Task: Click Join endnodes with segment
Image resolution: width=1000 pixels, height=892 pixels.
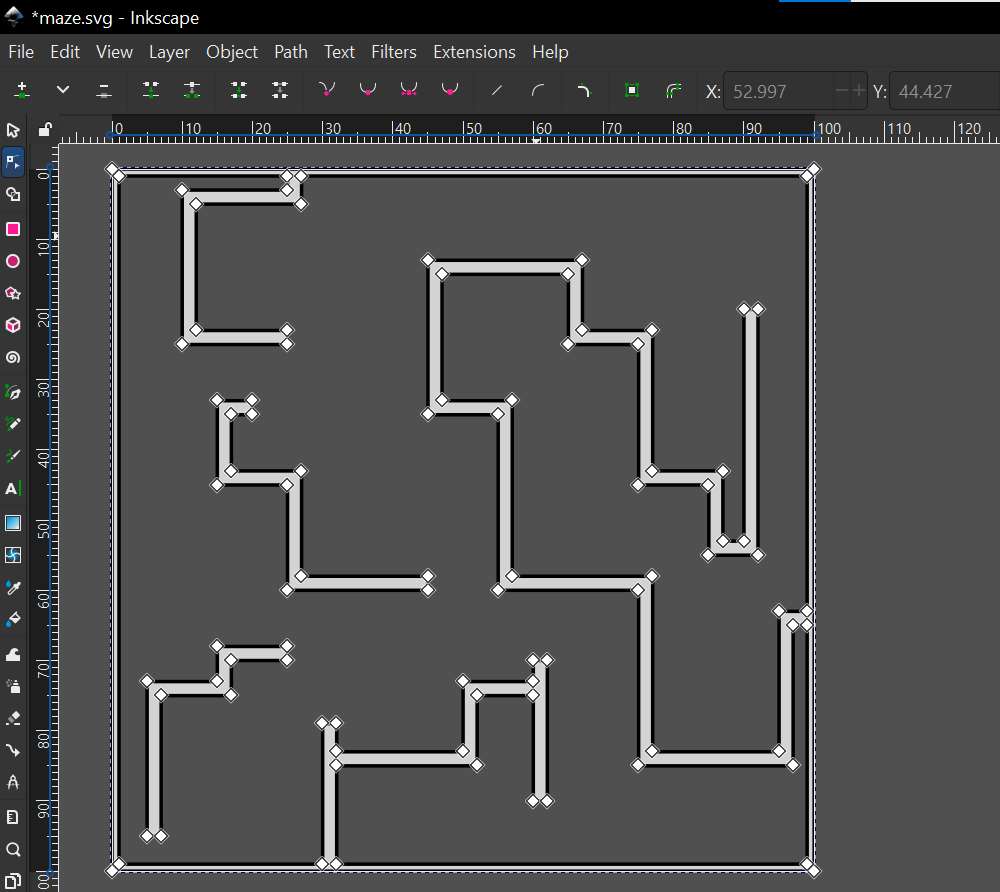Action: [x=239, y=91]
